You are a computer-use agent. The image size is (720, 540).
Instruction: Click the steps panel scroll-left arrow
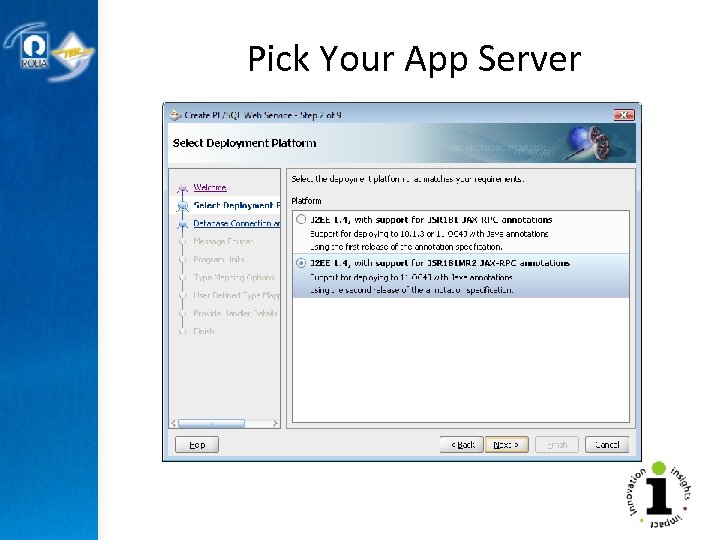[x=174, y=423]
